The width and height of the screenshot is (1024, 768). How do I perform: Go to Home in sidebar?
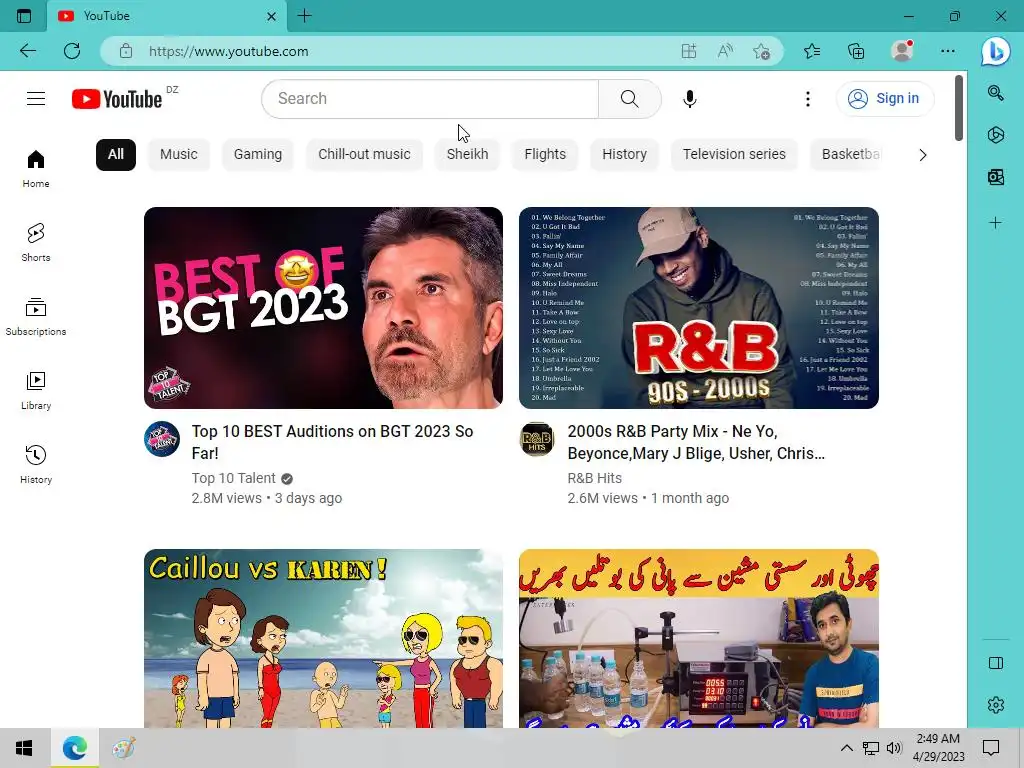point(36,168)
